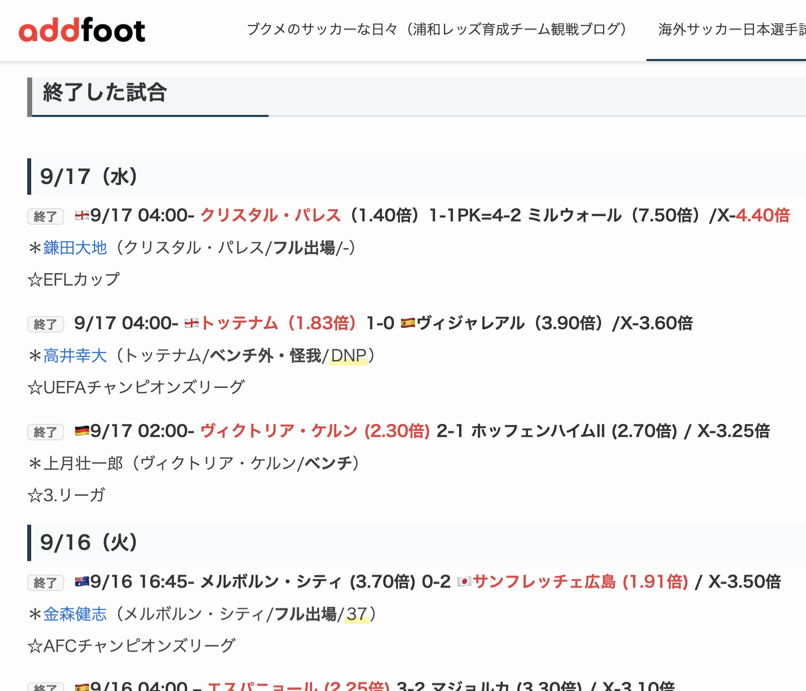
Task: Click クリスタル・パレス red team name
Action: (x=270, y=215)
